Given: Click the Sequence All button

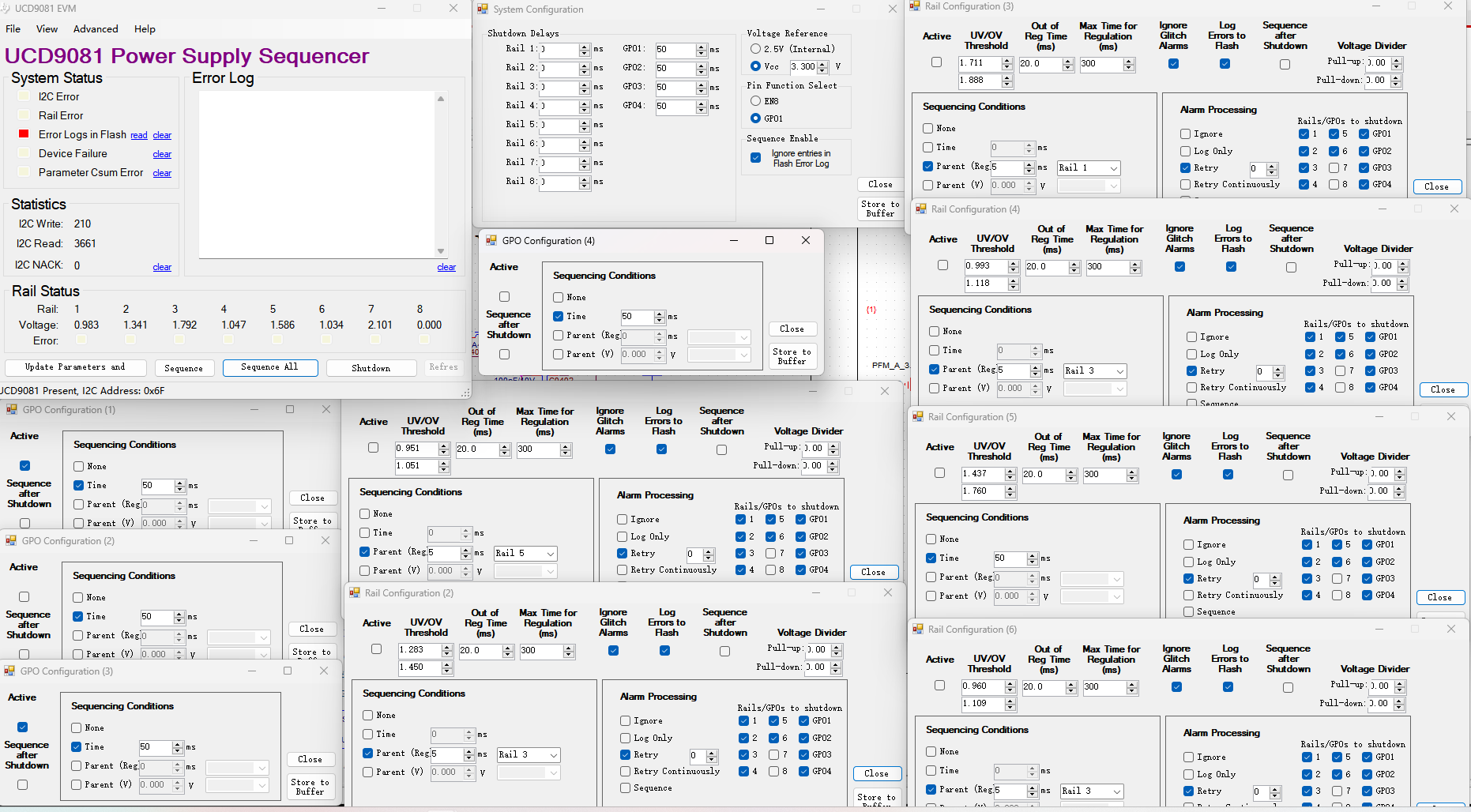Looking at the screenshot, I should tap(270, 367).
